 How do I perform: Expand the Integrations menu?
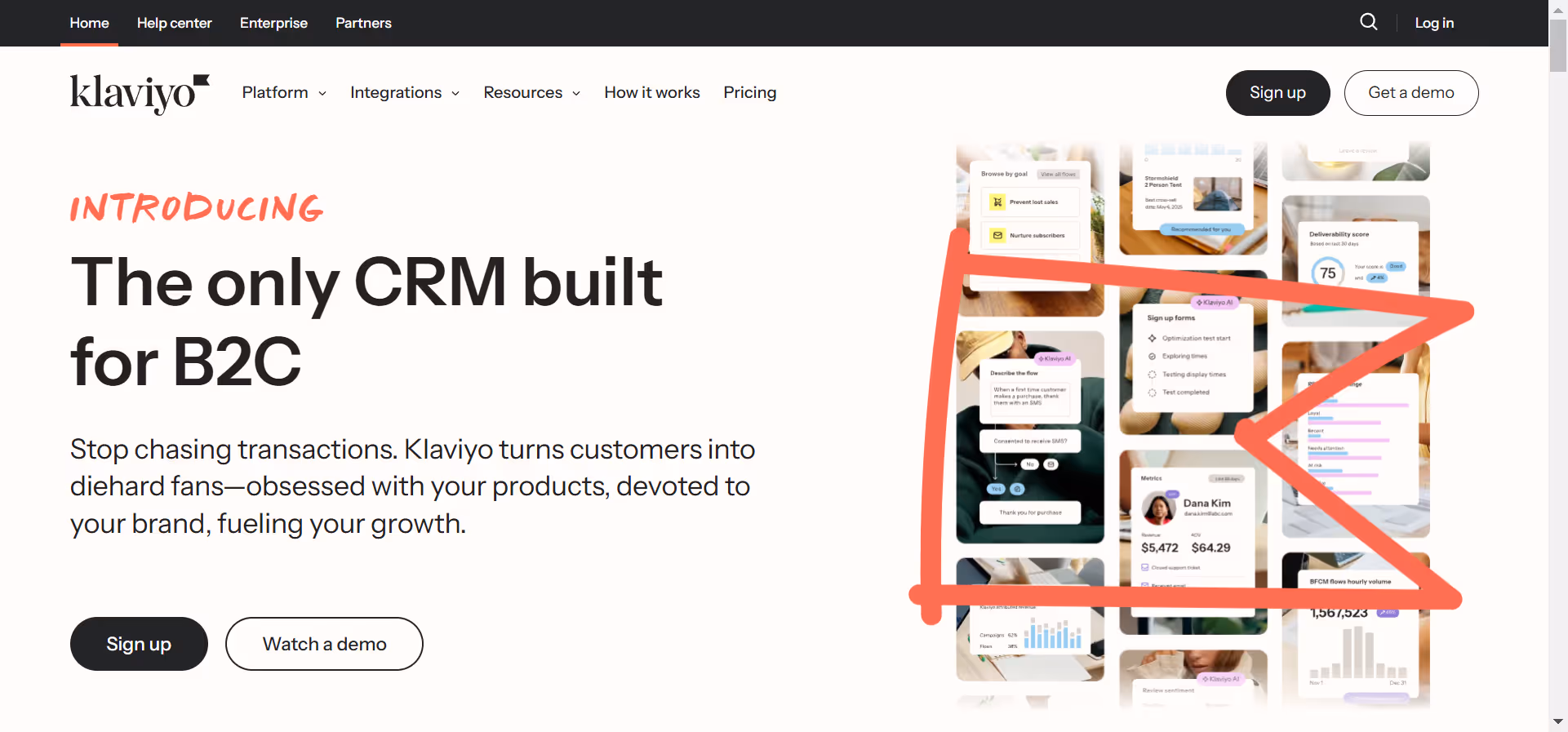(405, 93)
